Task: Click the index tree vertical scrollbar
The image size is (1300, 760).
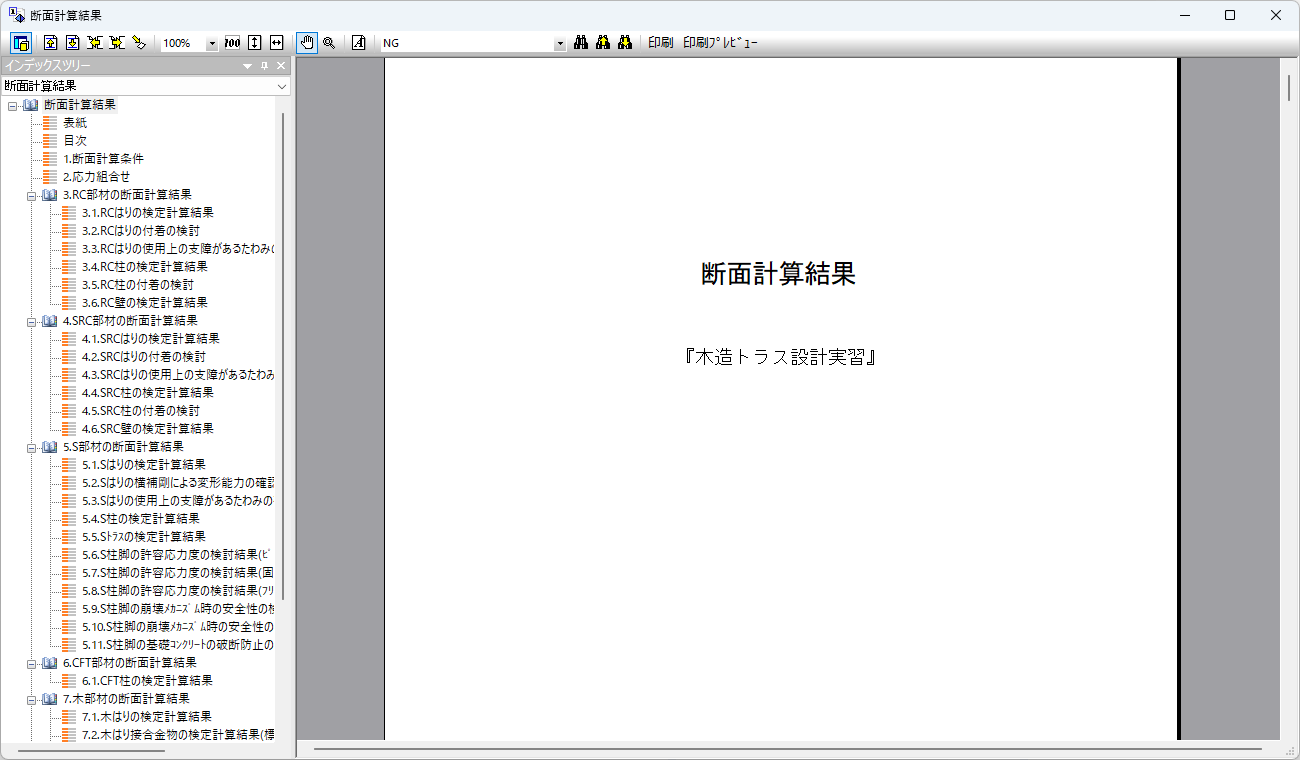Action: click(x=284, y=355)
